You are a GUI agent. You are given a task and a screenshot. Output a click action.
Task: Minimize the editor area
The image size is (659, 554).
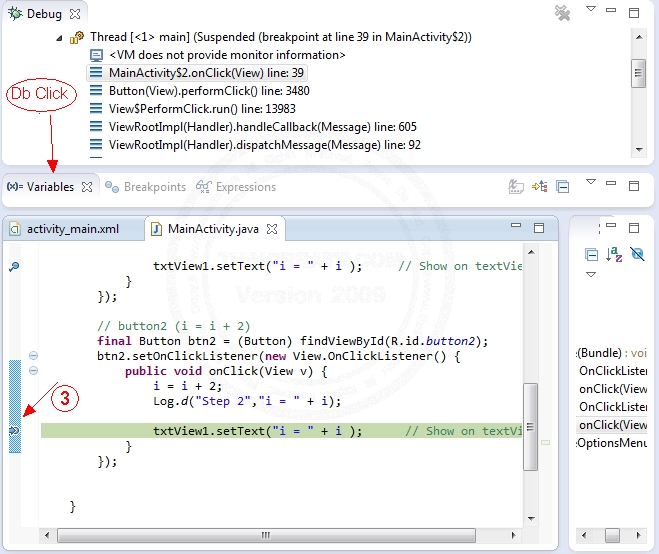pyautogui.click(x=516, y=225)
